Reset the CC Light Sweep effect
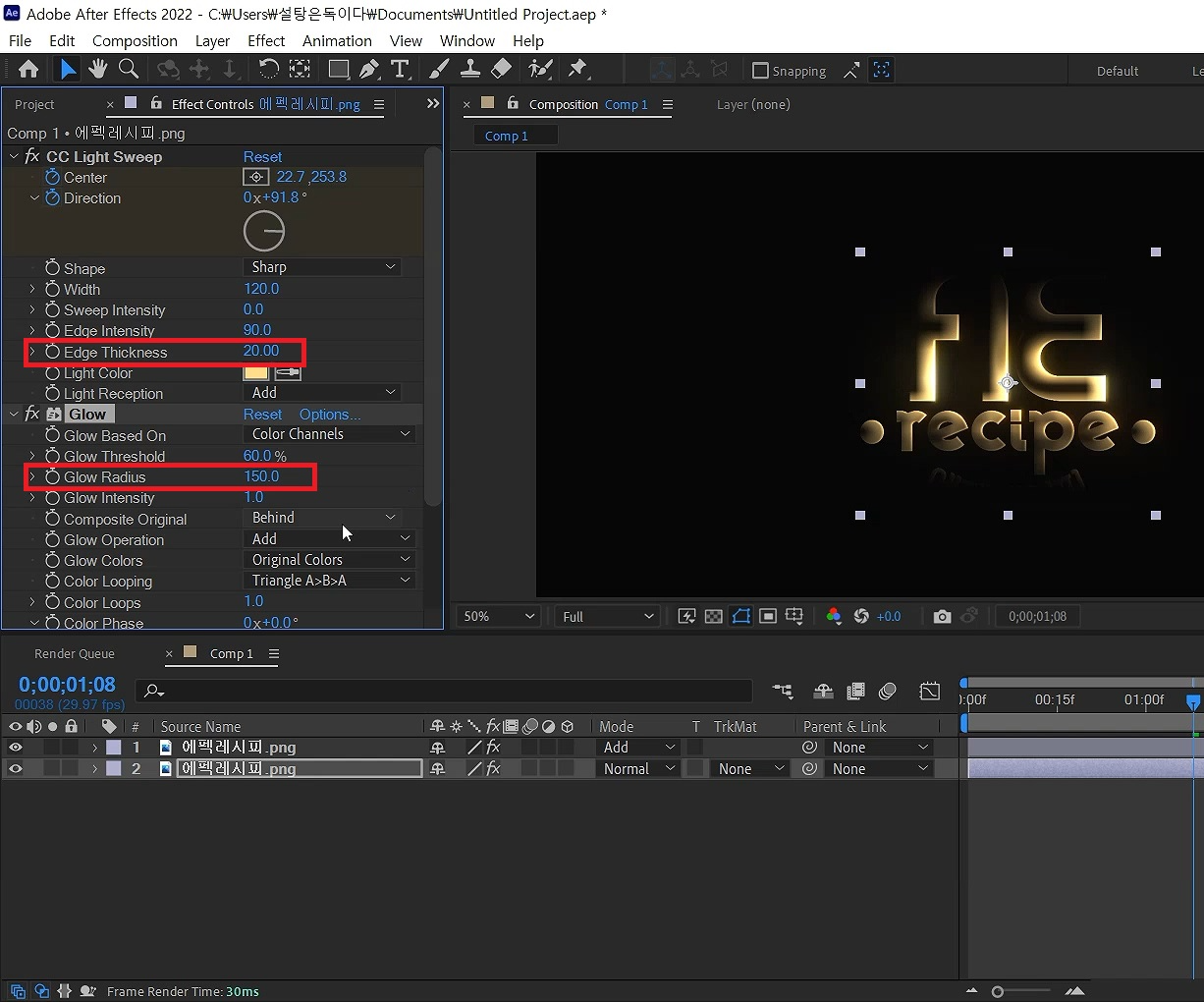This screenshot has width=1204, height=1002. (262, 157)
